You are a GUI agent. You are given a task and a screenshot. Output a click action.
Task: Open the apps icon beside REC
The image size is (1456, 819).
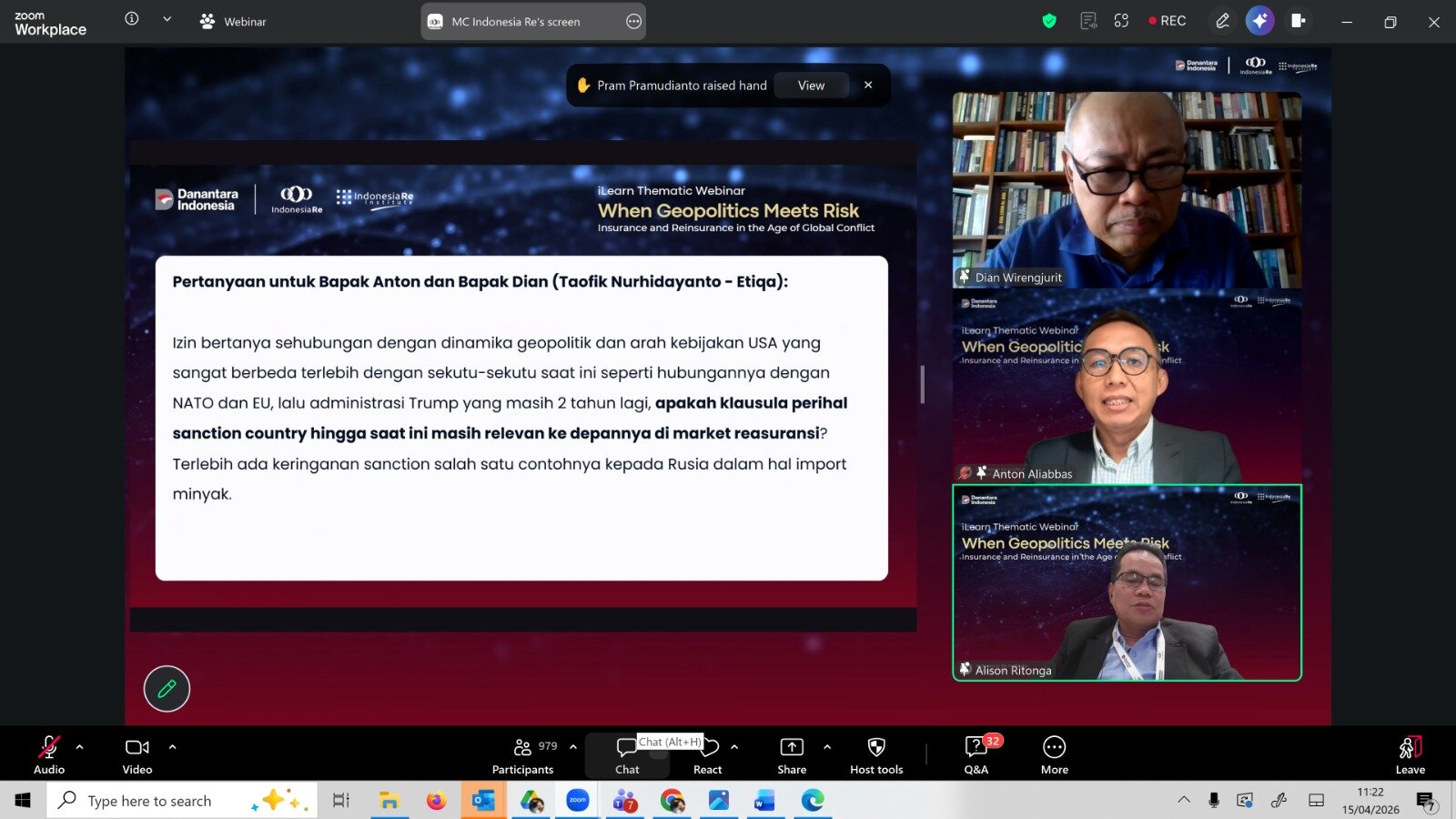[x=1121, y=21]
